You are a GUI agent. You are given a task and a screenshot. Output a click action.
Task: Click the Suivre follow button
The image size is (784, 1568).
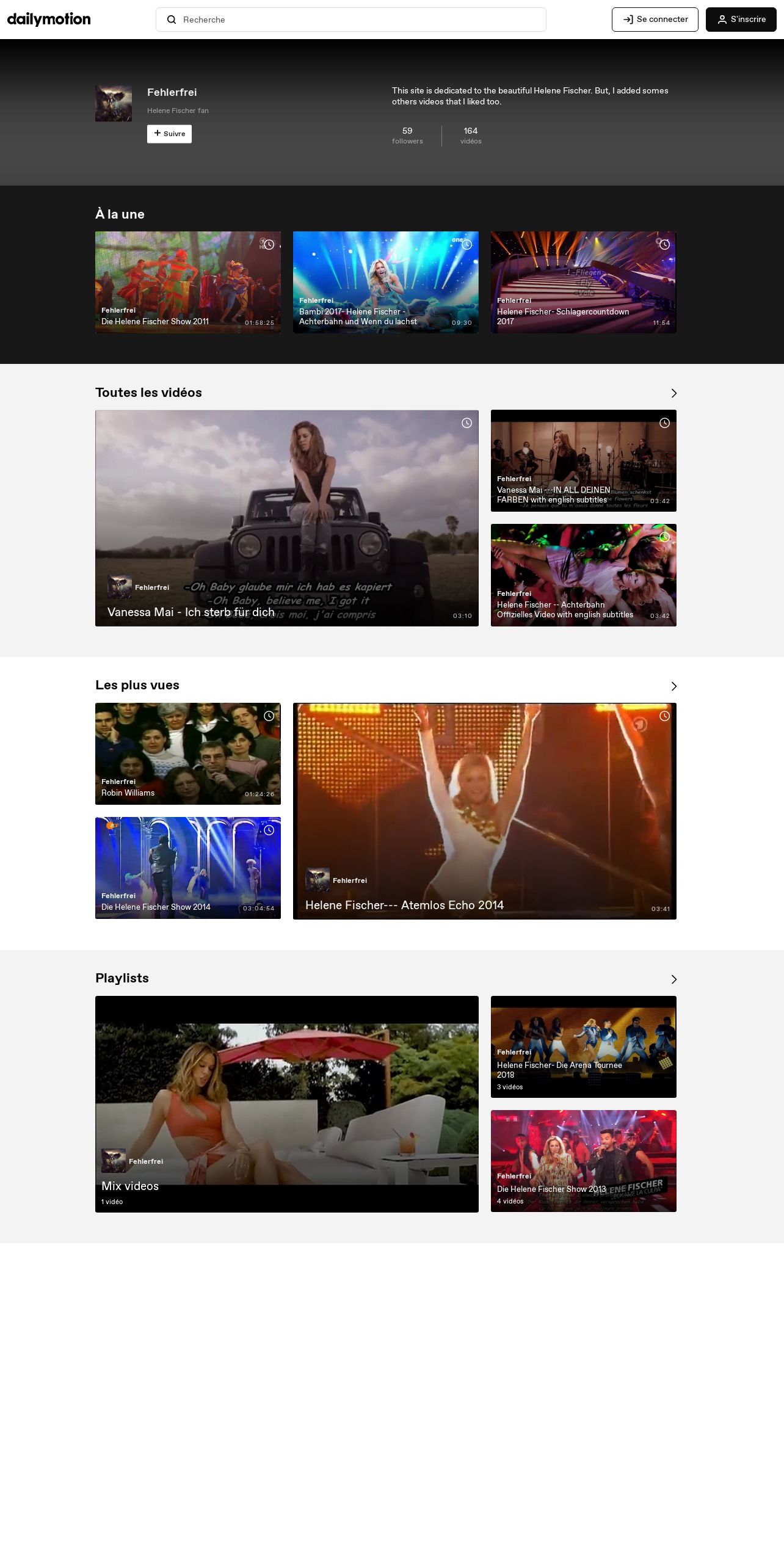169,134
